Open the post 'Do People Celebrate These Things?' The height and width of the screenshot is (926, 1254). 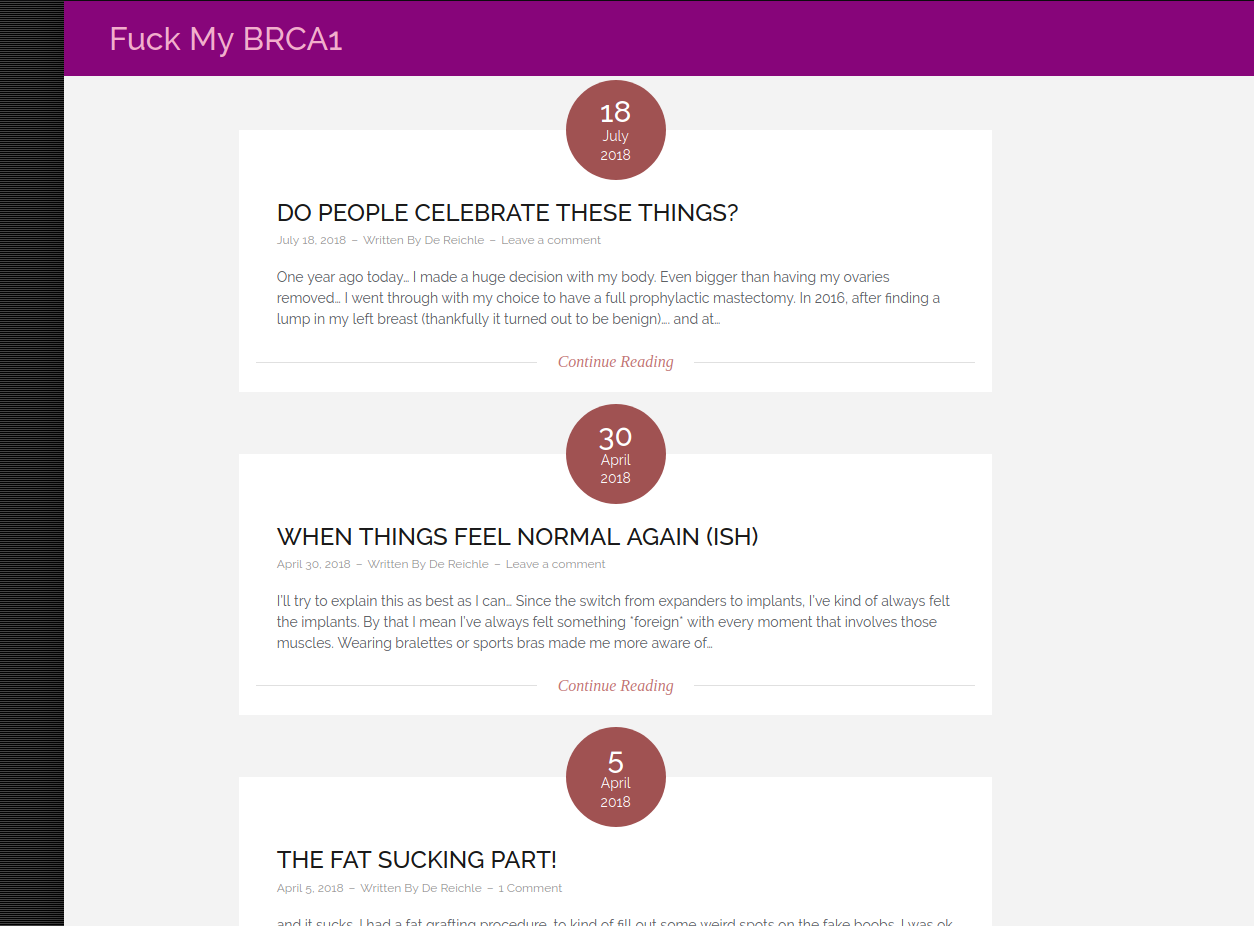[507, 213]
